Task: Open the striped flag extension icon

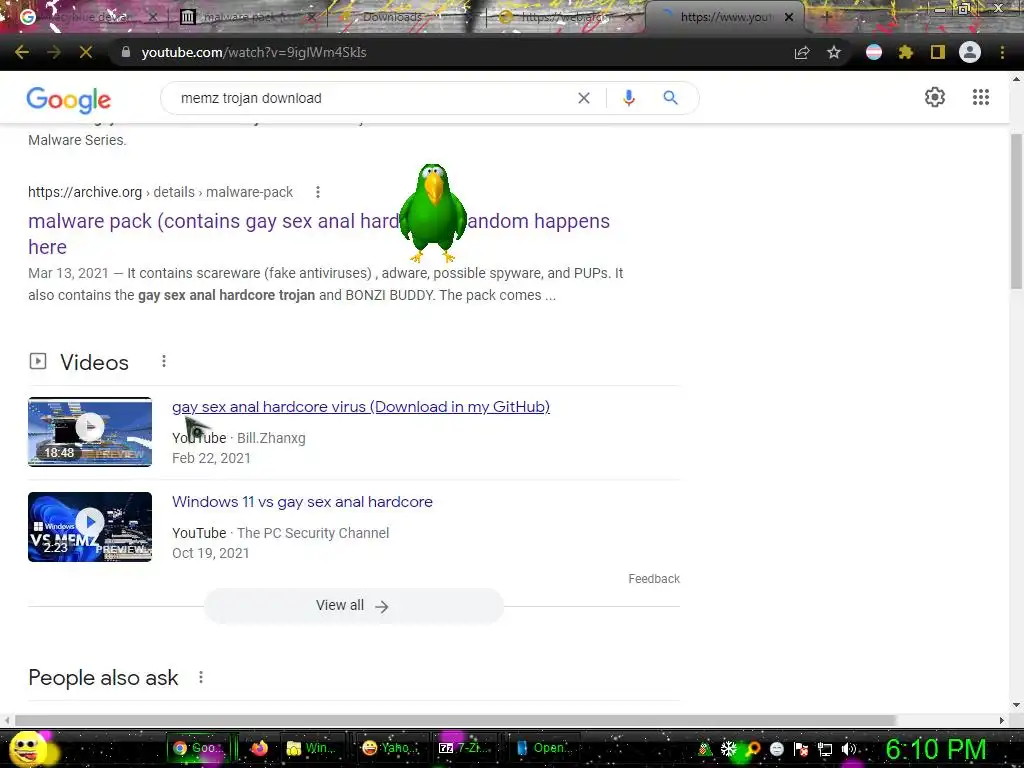Action: [x=874, y=52]
